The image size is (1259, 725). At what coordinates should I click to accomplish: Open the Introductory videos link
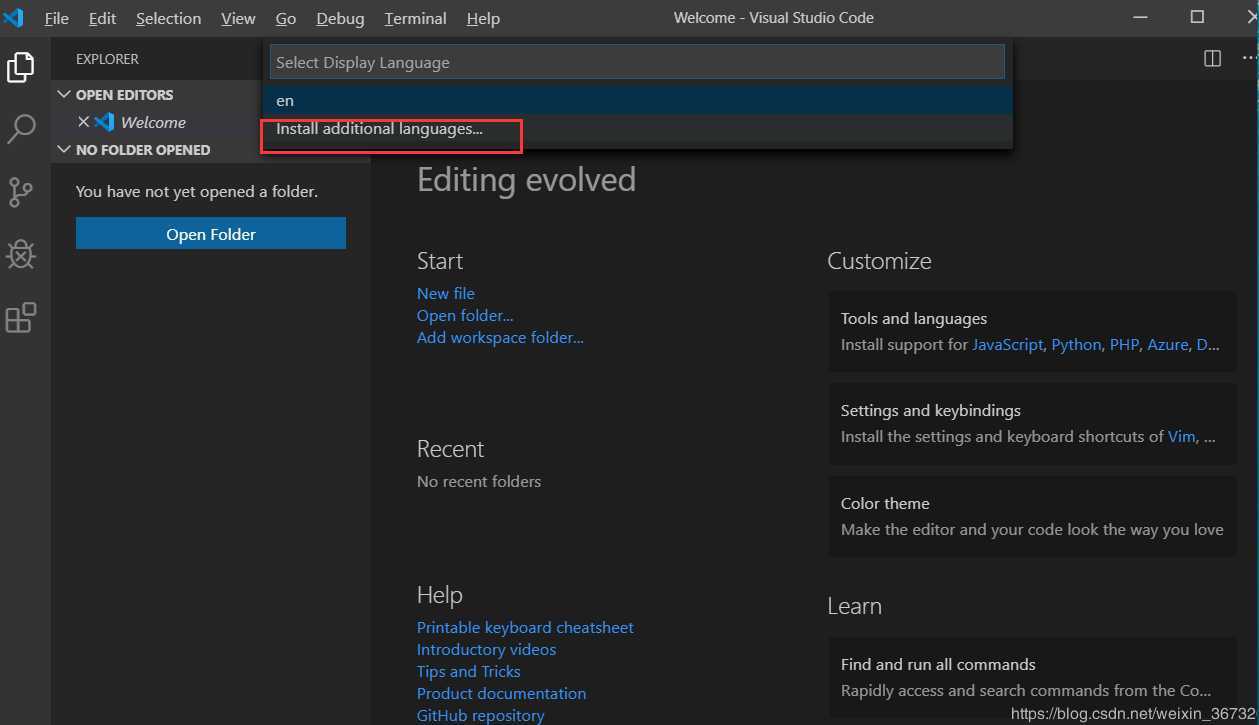(486, 649)
